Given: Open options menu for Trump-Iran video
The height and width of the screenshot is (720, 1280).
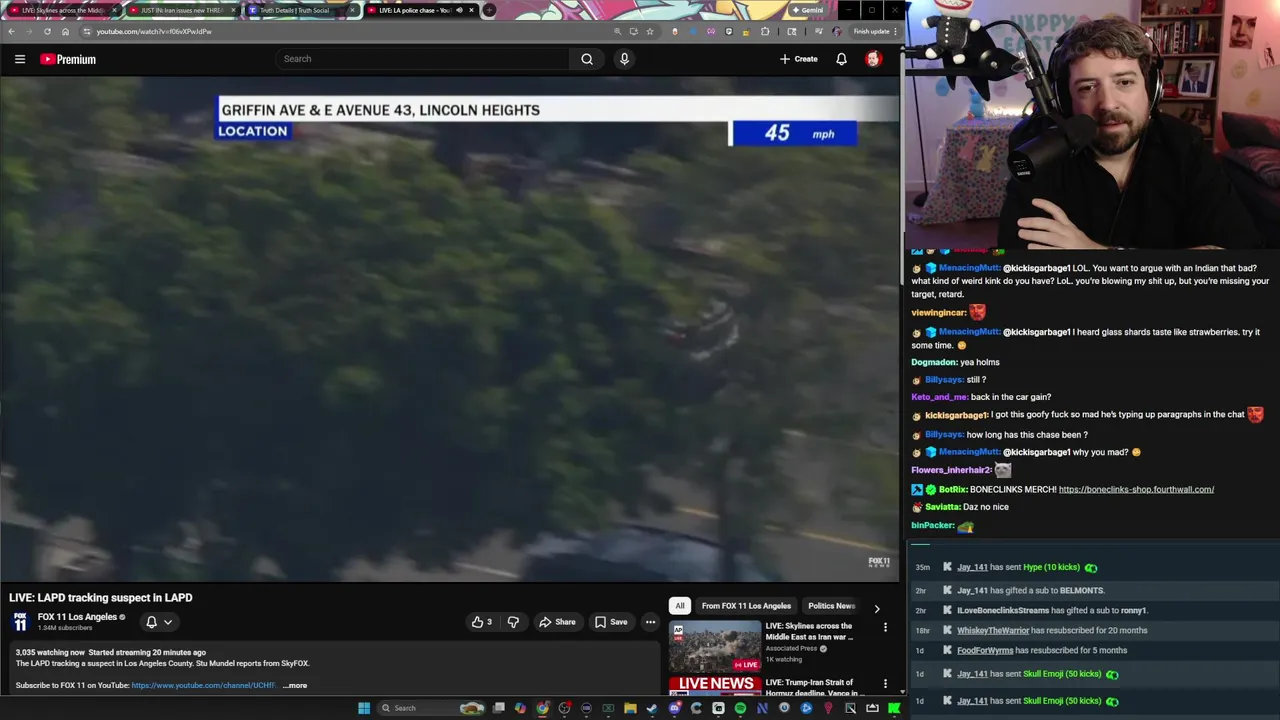Looking at the screenshot, I should tap(885, 684).
